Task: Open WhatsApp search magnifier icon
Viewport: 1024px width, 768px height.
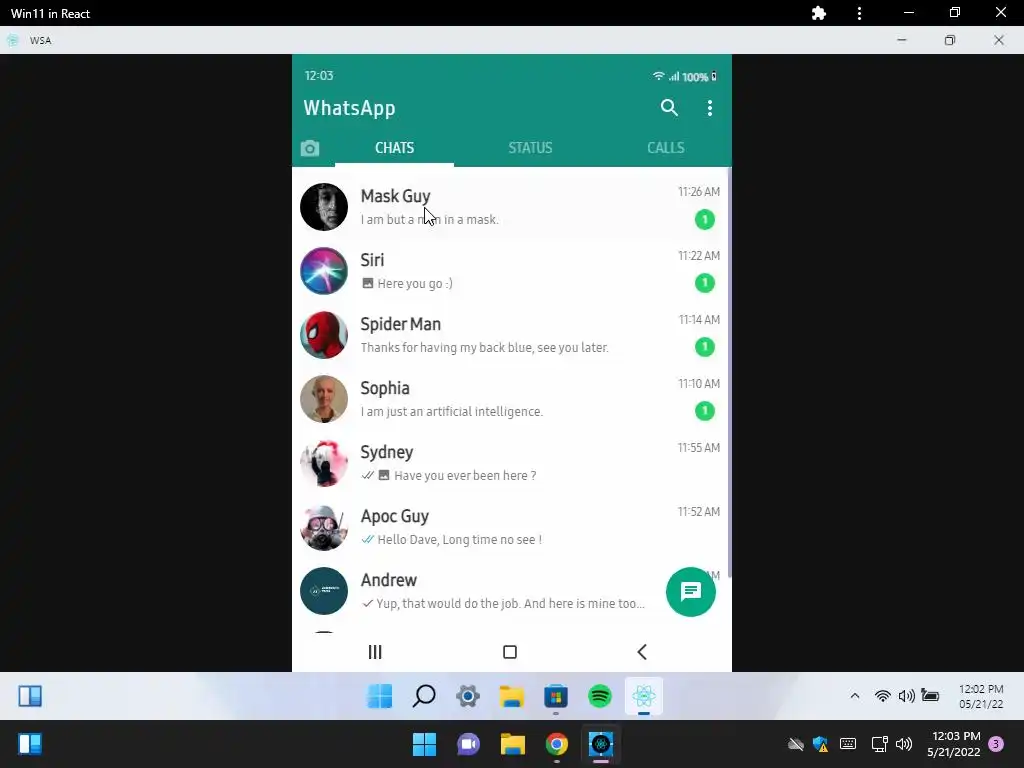Action: point(669,108)
